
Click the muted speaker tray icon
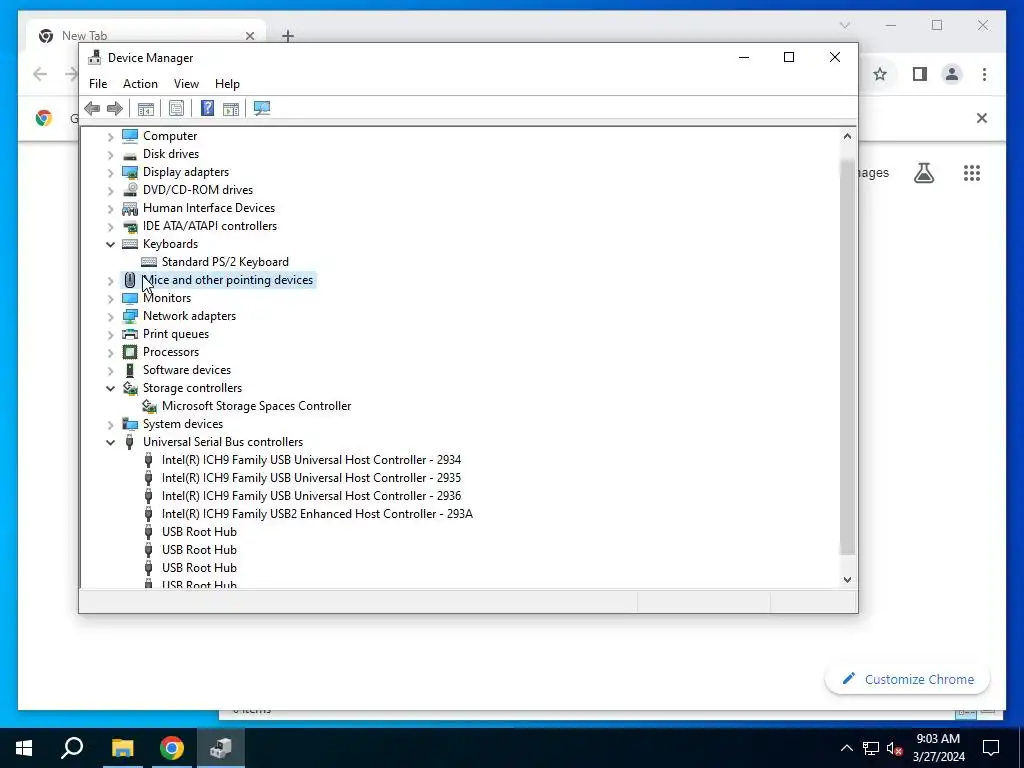pos(895,748)
